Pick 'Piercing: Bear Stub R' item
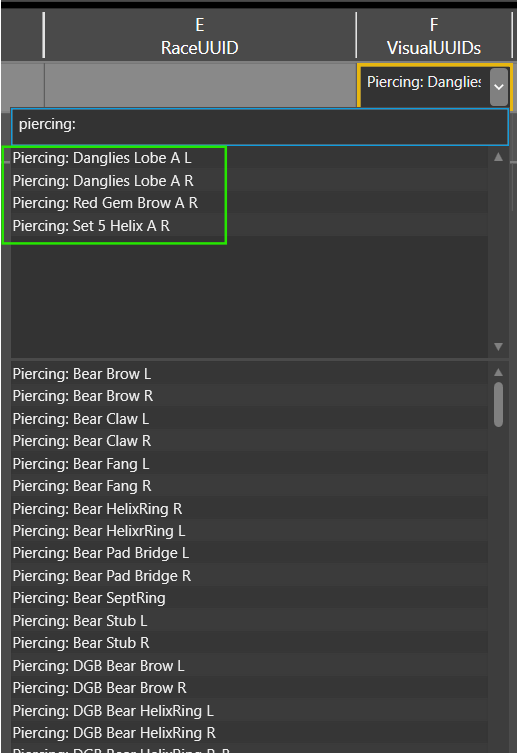Screen dimensions: 517x753 click(x=249, y=643)
